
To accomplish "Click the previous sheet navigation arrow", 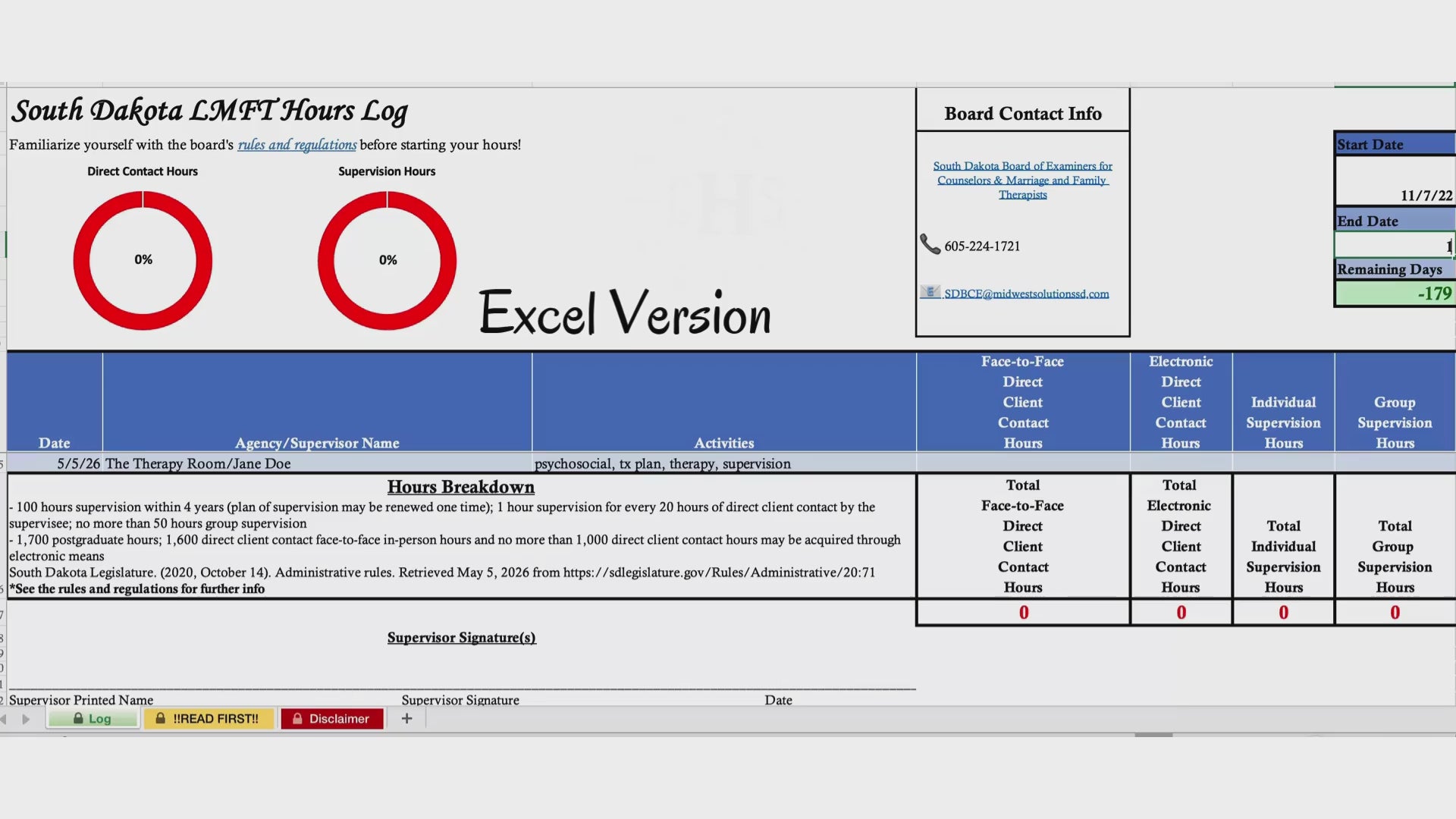I will [x=4, y=719].
